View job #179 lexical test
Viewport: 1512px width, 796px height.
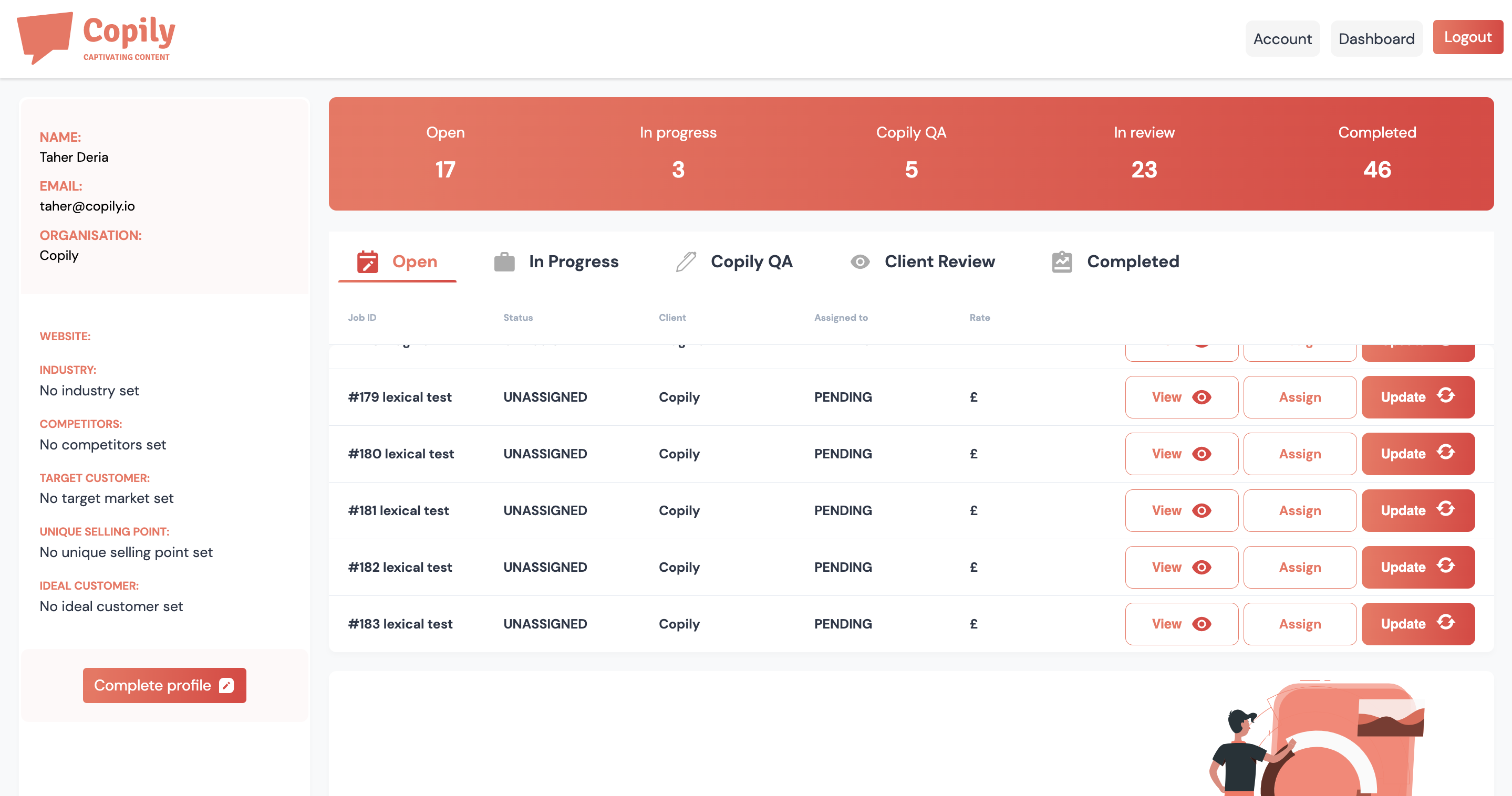click(x=1182, y=397)
